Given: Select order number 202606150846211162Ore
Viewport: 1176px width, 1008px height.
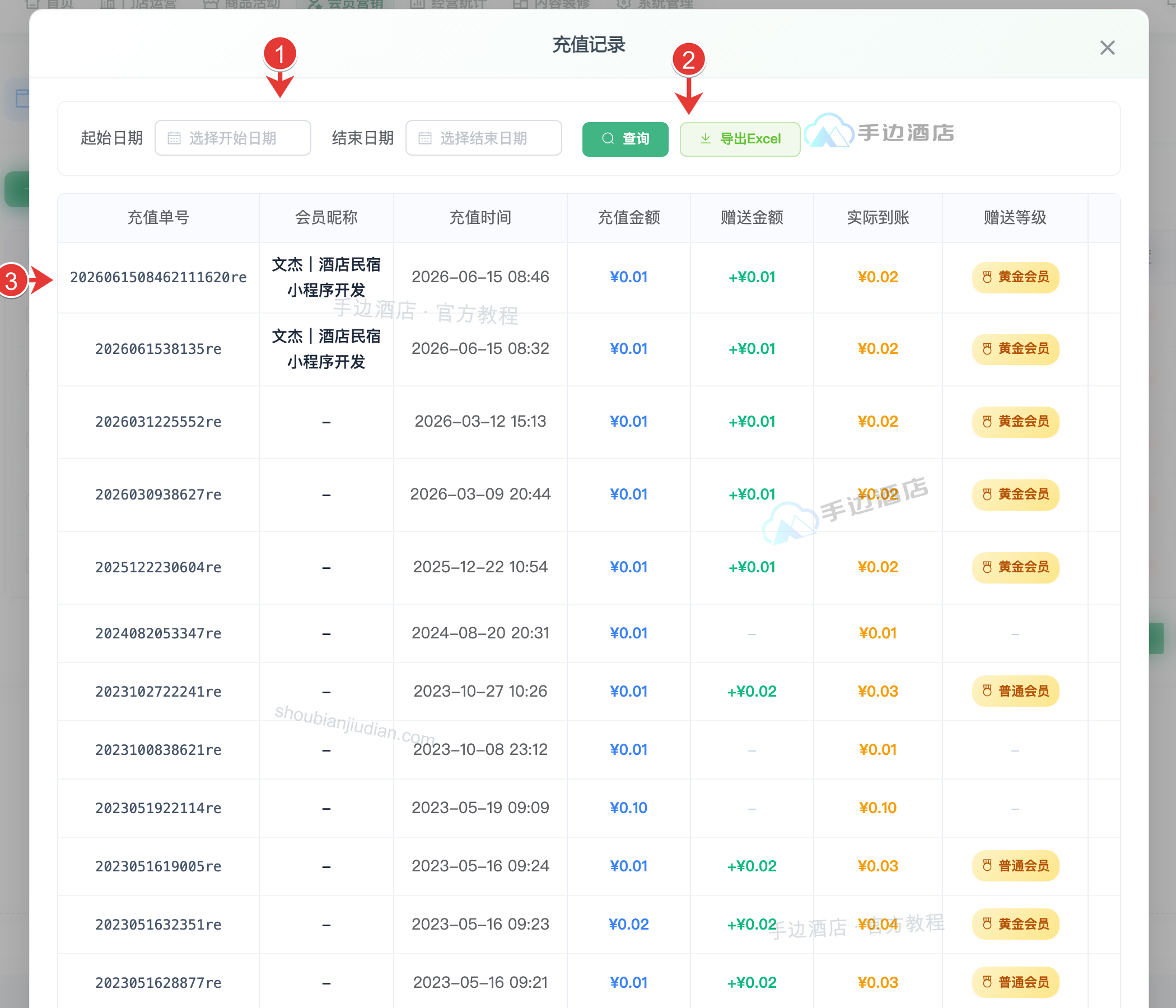Looking at the screenshot, I should 158,277.
